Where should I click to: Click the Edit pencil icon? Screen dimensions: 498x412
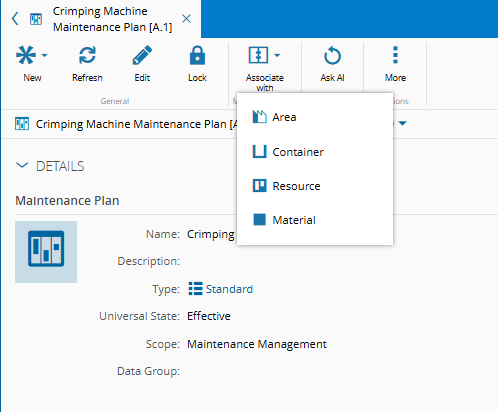(142, 55)
